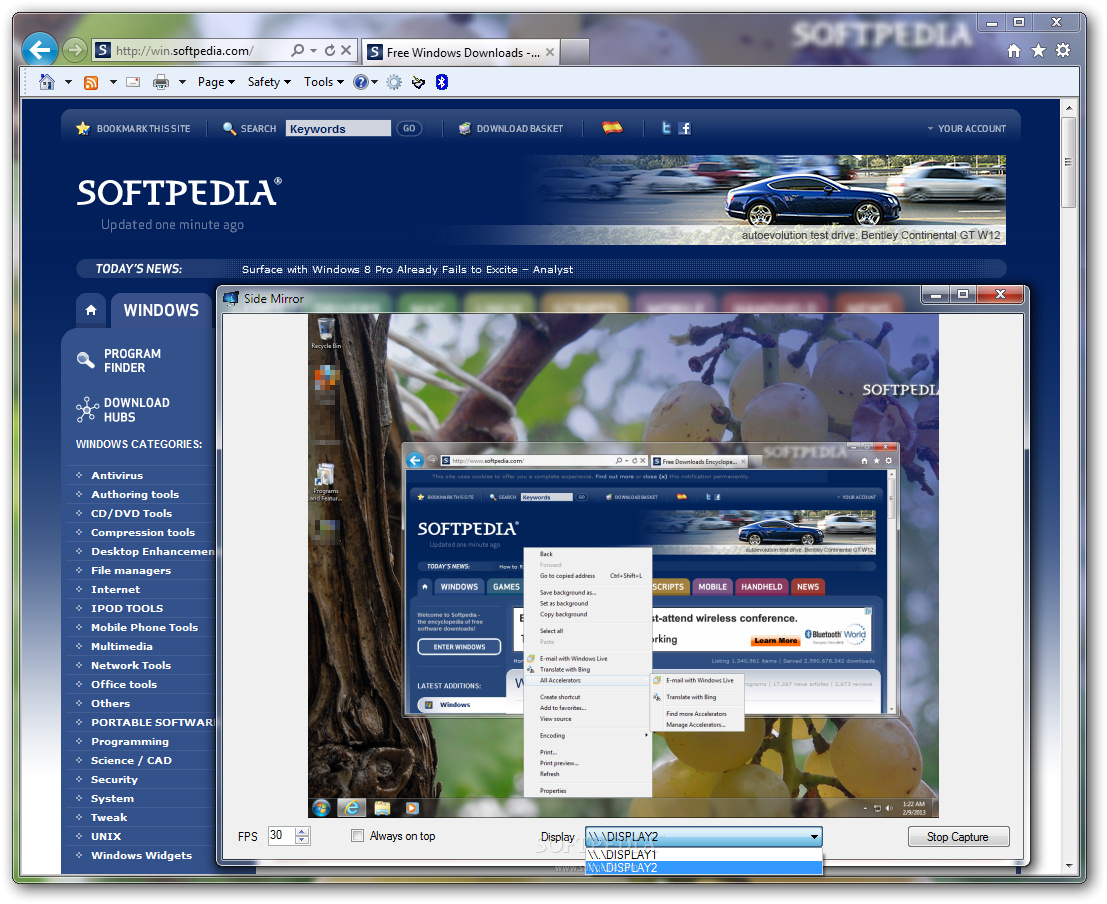Decrease the FPS value with down arrow
1107x904 pixels.
(x=302, y=840)
